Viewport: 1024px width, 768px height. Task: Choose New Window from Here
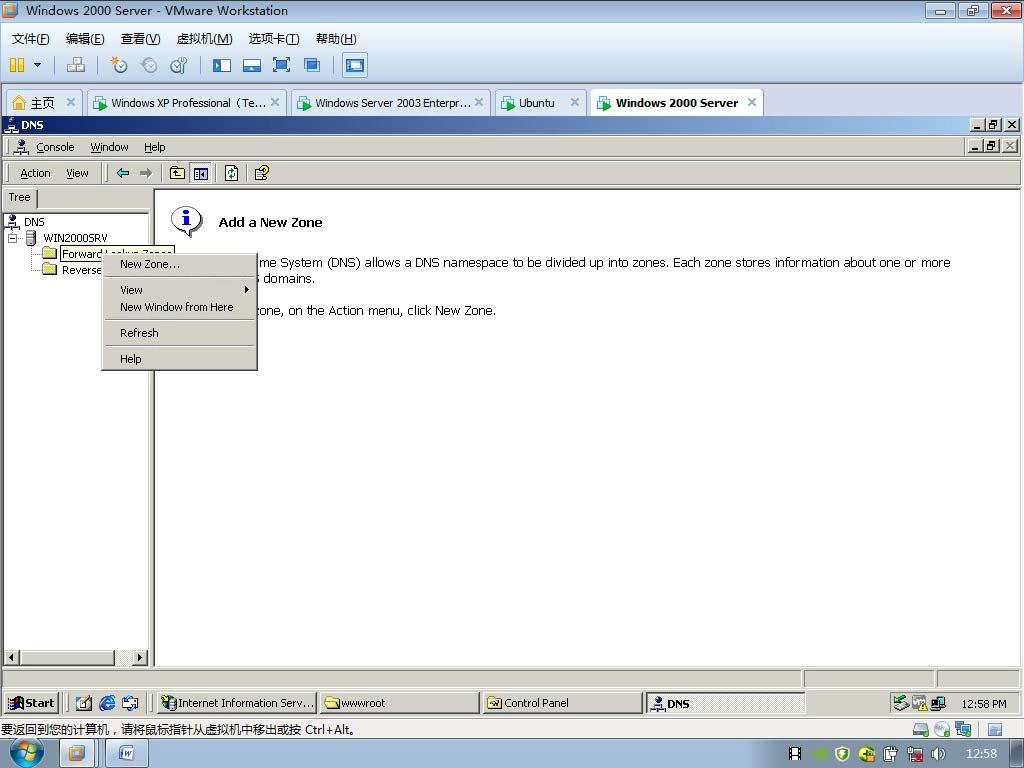[180, 307]
